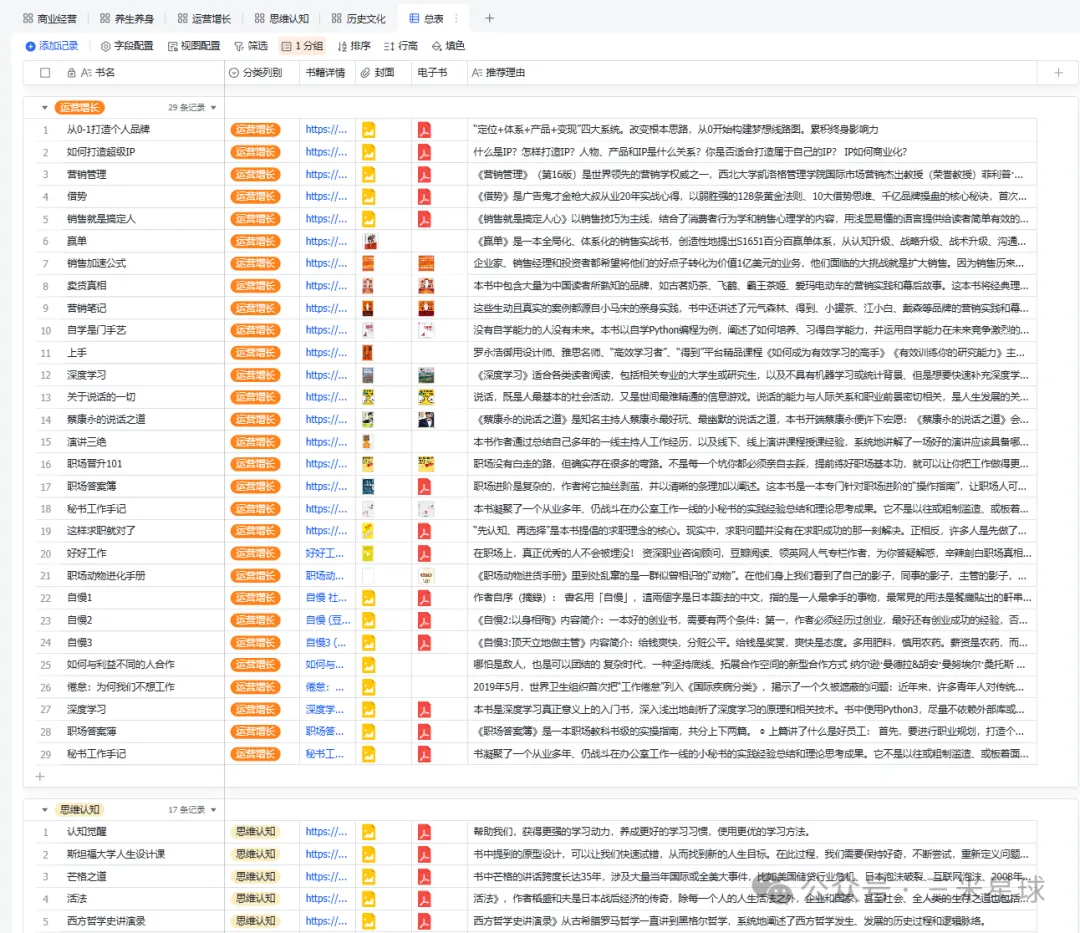Click the 1 分组 grouping button

click(302, 46)
